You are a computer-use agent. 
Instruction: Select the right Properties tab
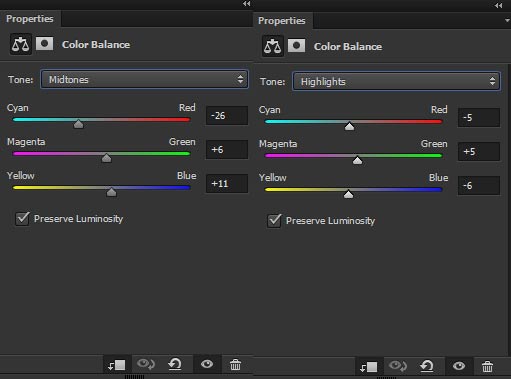(x=282, y=21)
